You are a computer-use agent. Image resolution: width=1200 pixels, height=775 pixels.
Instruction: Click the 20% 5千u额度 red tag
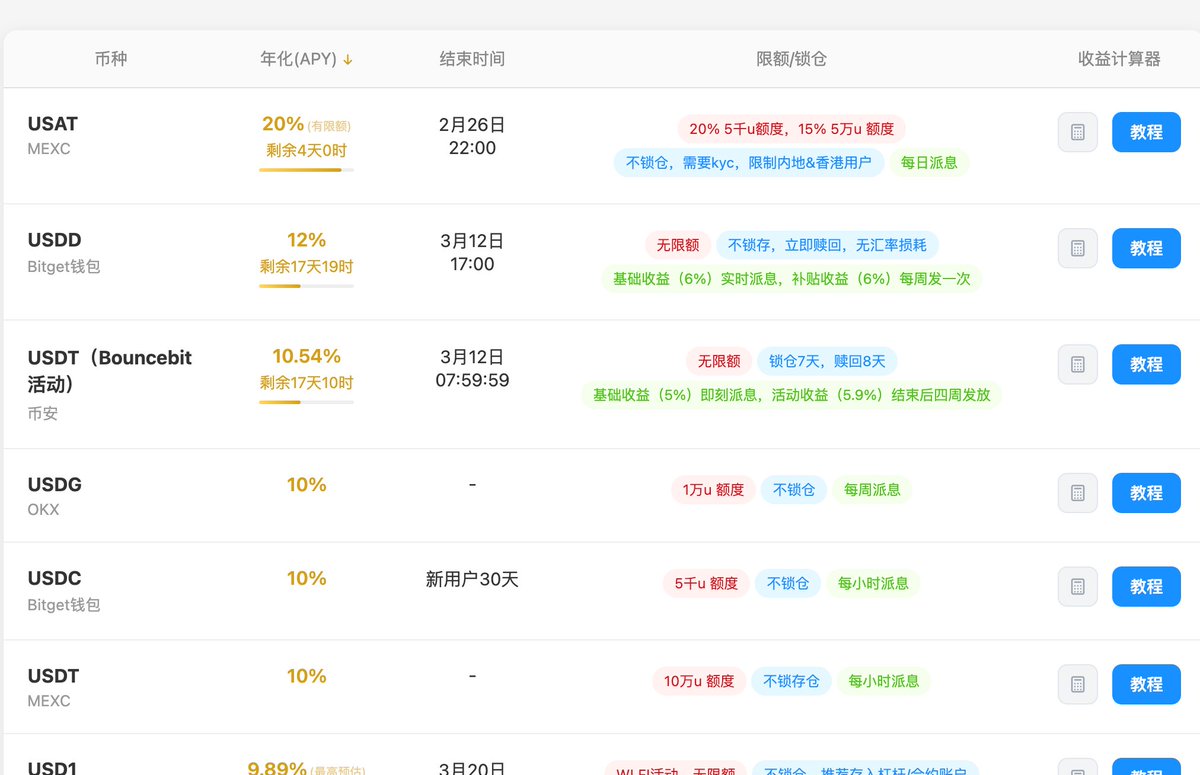791,129
